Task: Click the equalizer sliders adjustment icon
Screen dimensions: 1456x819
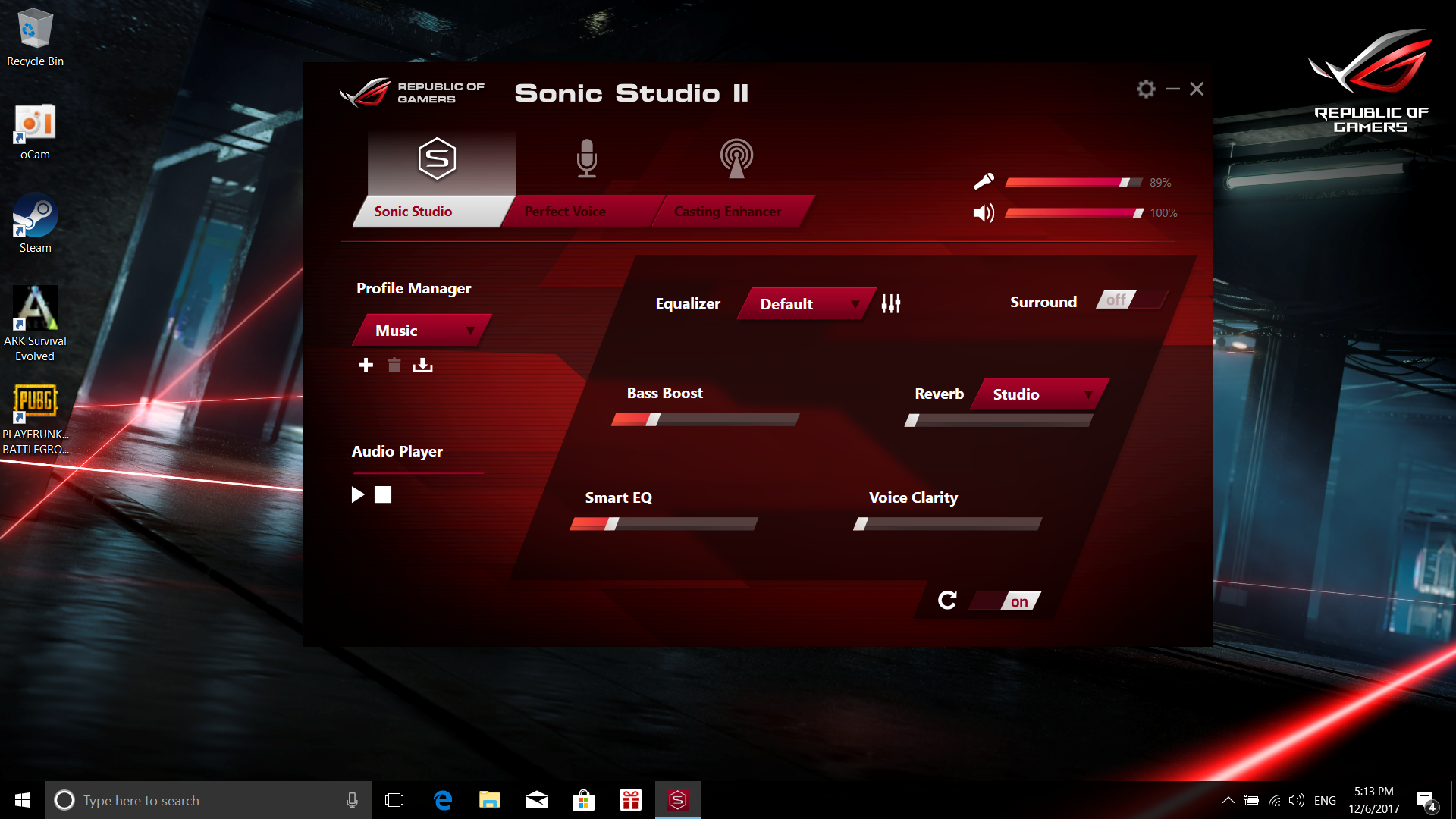Action: (x=891, y=304)
